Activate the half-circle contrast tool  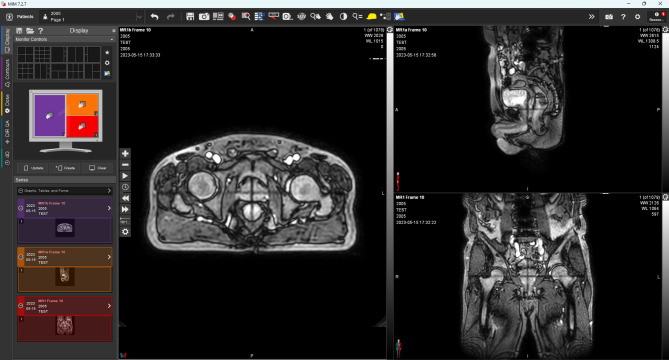tap(343, 17)
